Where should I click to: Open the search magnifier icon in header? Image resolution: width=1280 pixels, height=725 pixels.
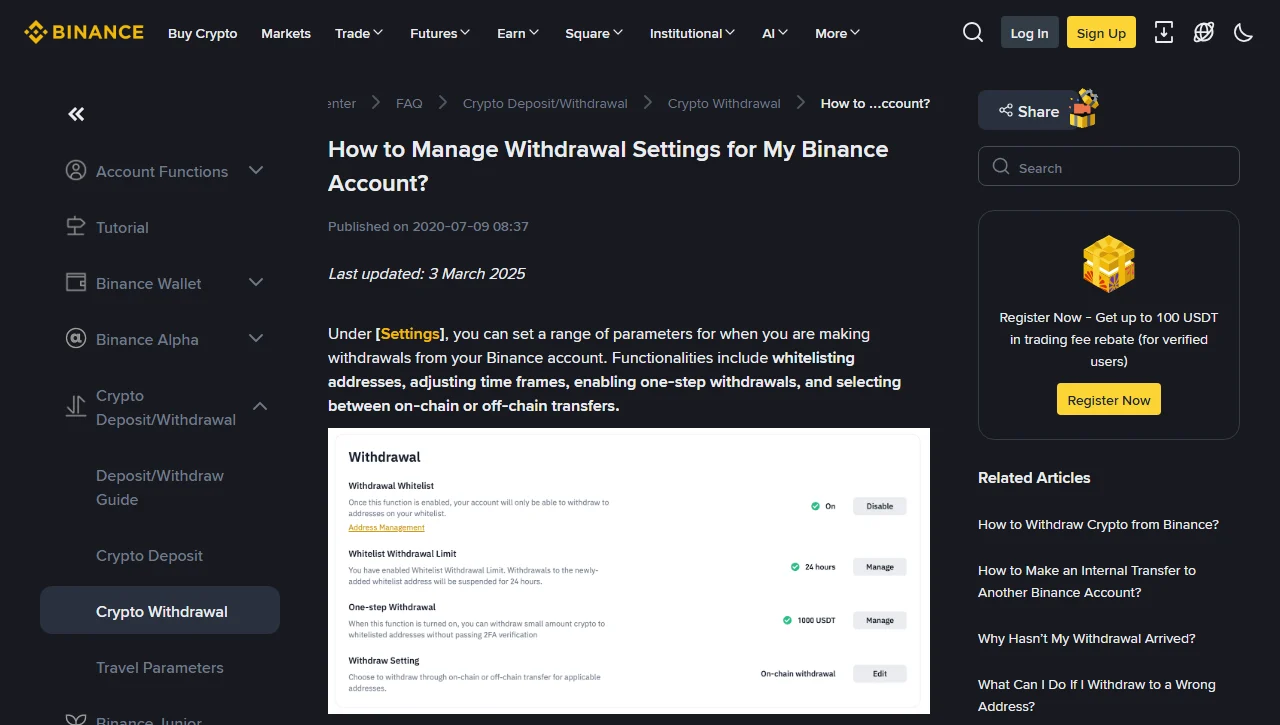(x=973, y=32)
